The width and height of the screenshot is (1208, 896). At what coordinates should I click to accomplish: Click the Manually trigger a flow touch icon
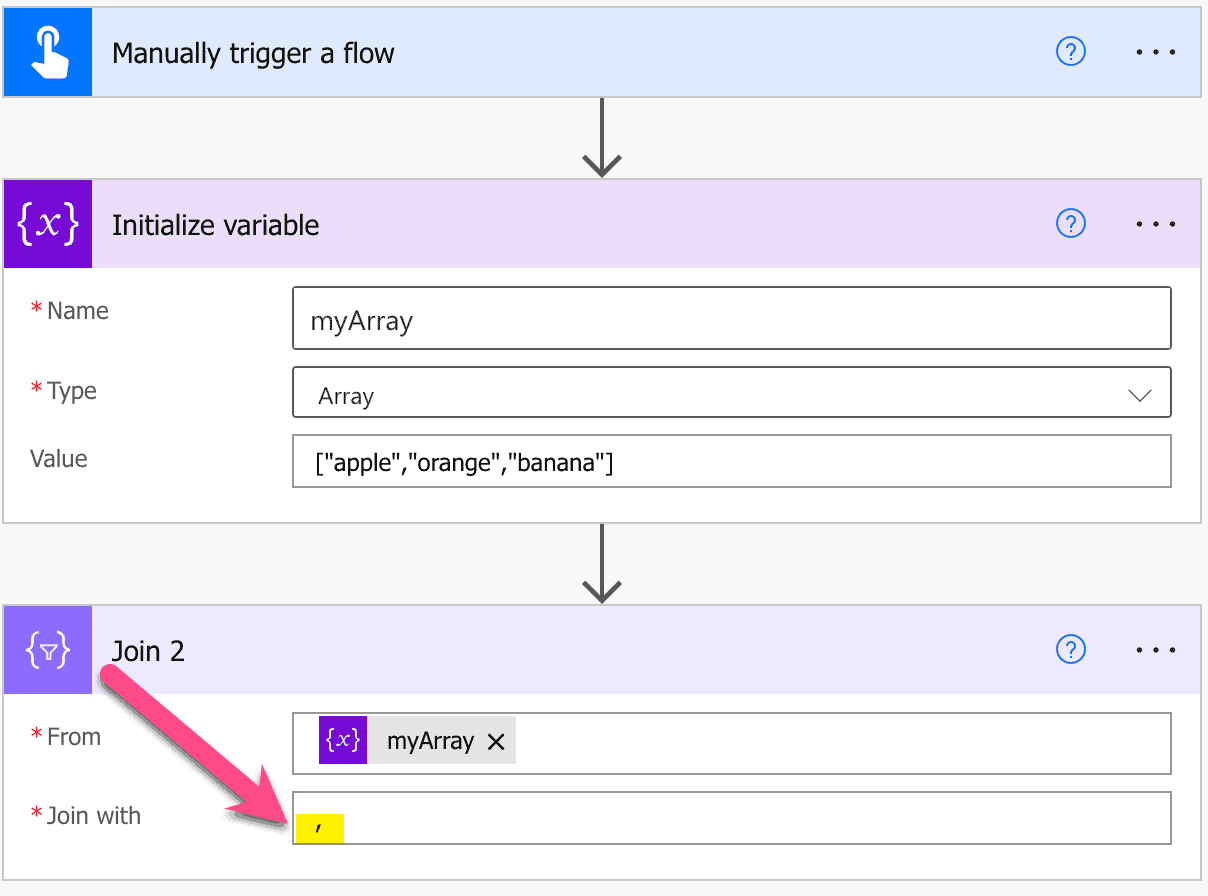tap(45, 51)
